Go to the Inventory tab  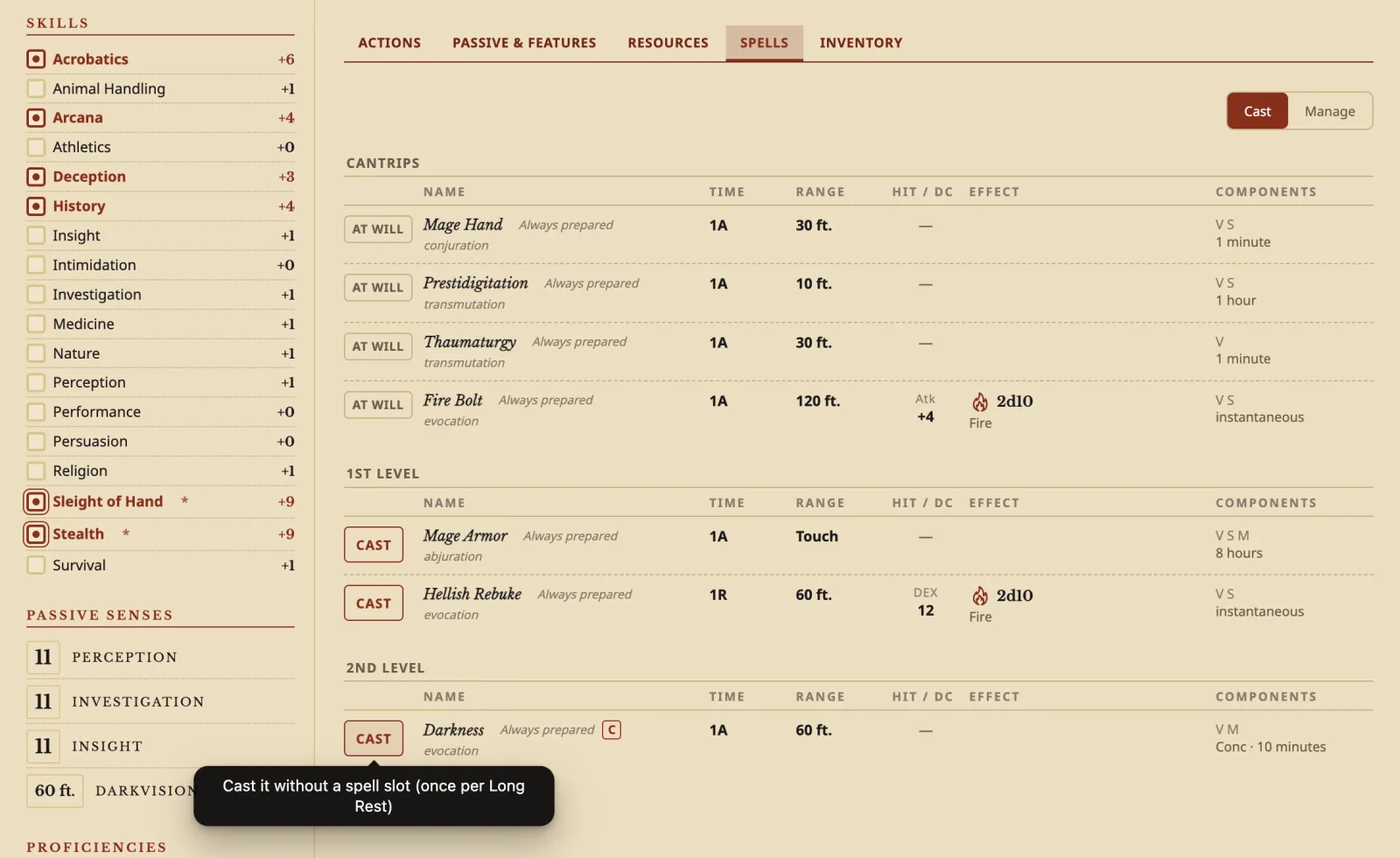coord(861,43)
